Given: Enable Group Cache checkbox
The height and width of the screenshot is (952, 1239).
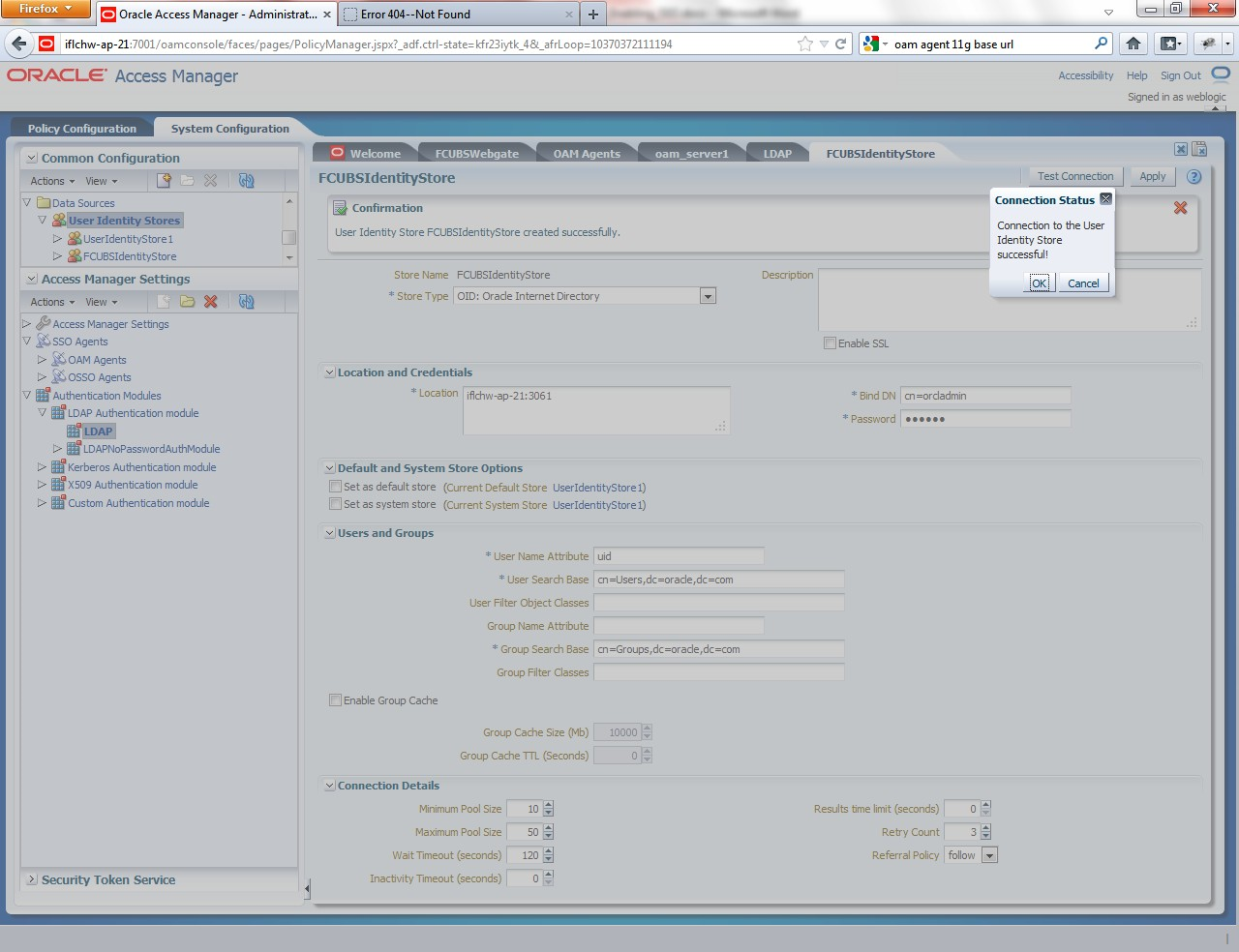Looking at the screenshot, I should (x=335, y=699).
